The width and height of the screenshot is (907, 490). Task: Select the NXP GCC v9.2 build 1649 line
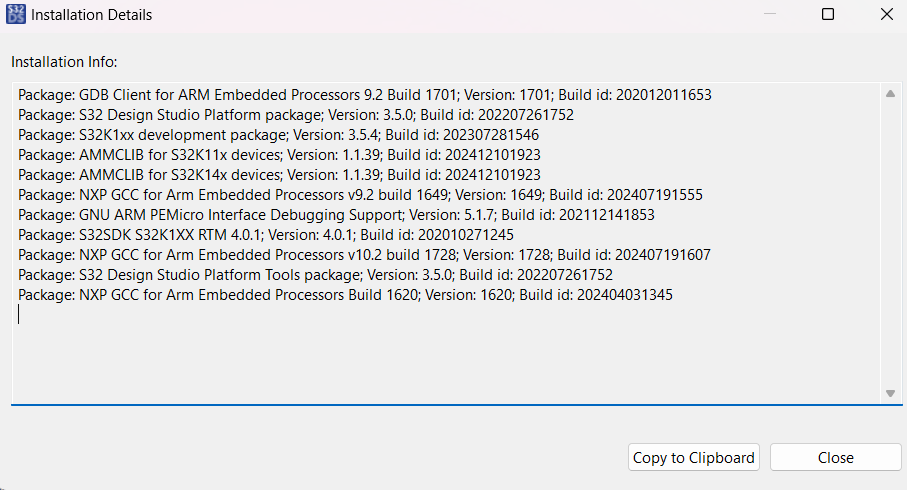(x=360, y=195)
